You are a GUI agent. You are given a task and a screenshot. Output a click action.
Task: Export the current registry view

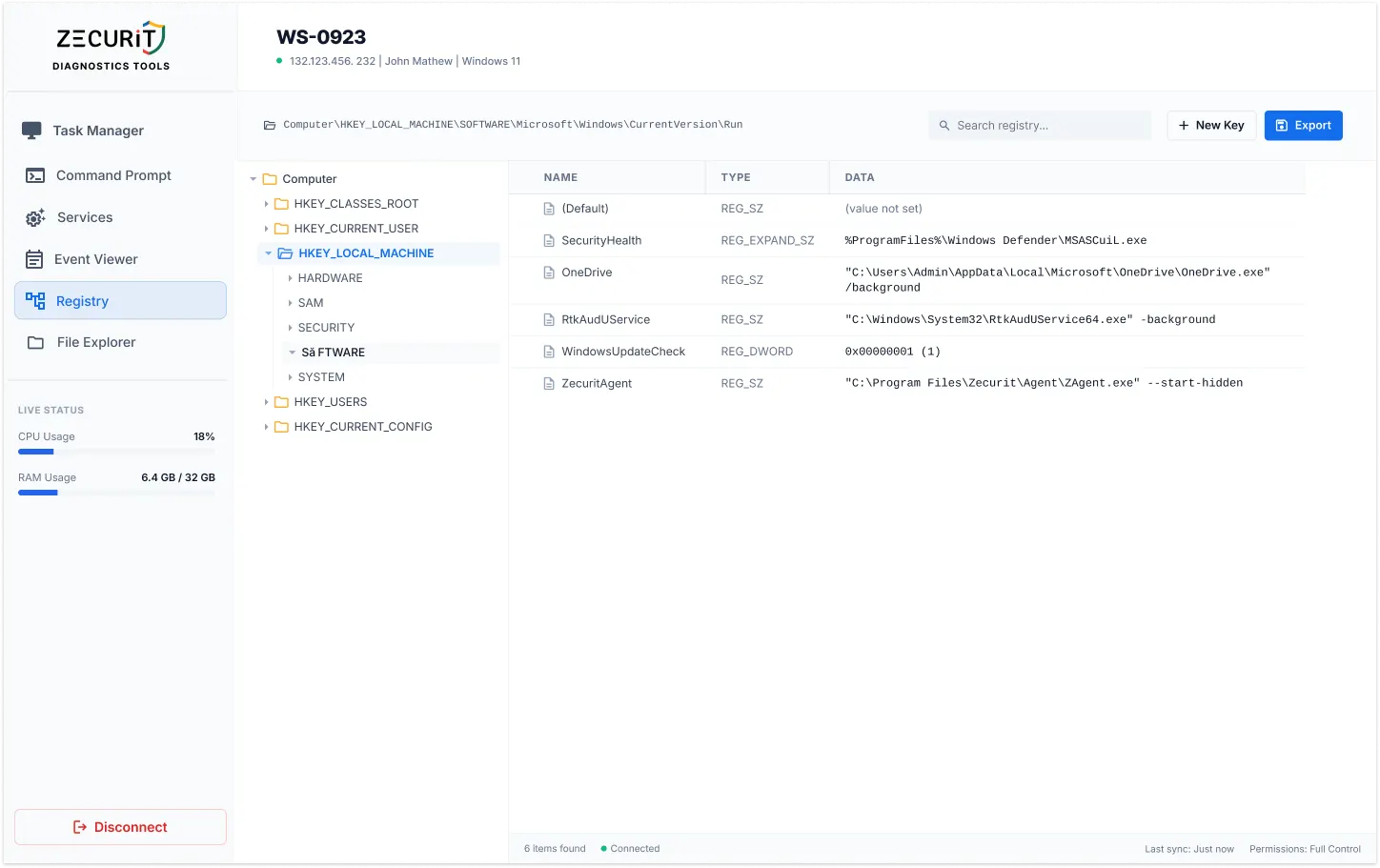(x=1303, y=125)
